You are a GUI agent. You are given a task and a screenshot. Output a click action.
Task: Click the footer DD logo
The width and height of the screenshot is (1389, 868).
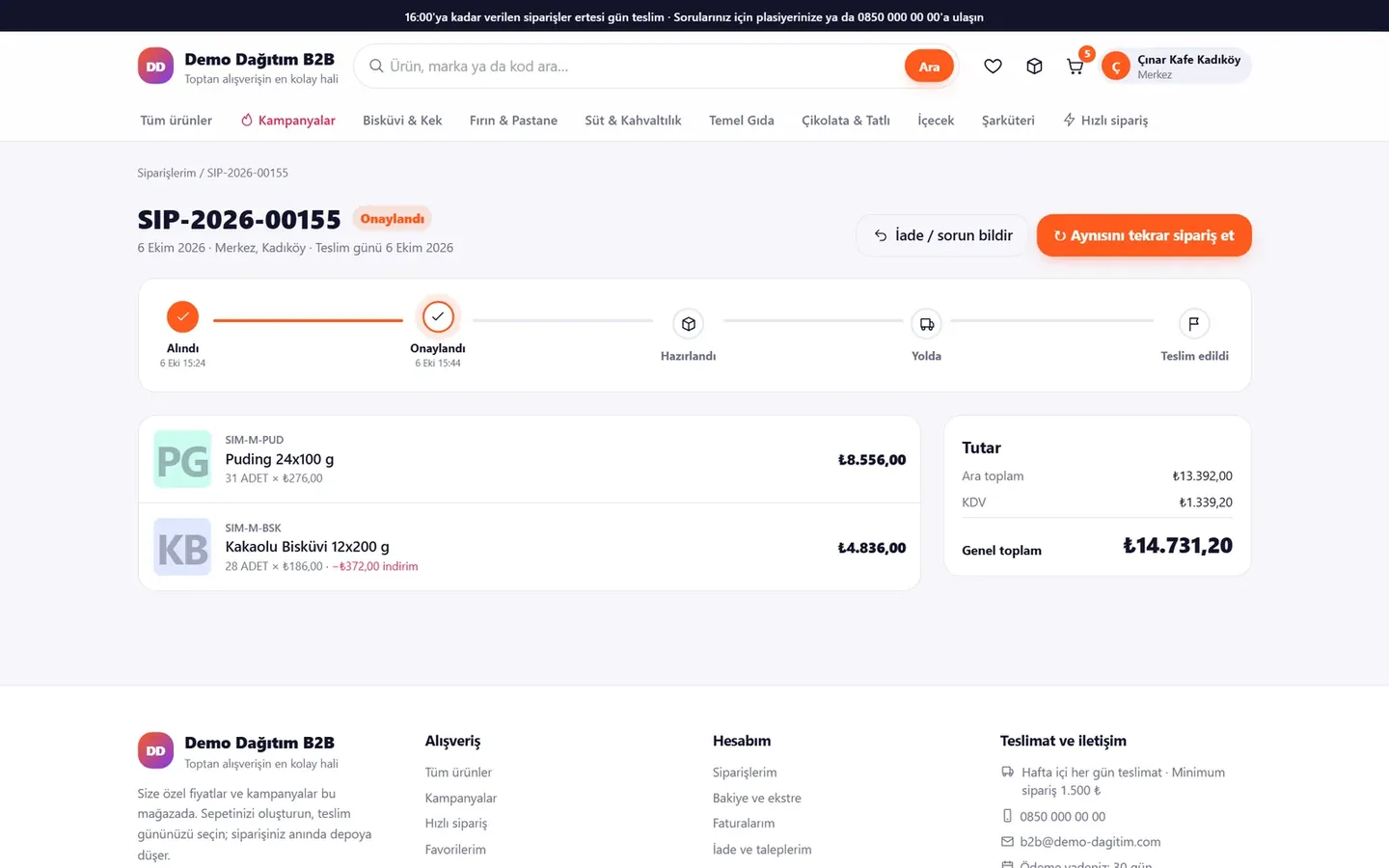point(155,750)
